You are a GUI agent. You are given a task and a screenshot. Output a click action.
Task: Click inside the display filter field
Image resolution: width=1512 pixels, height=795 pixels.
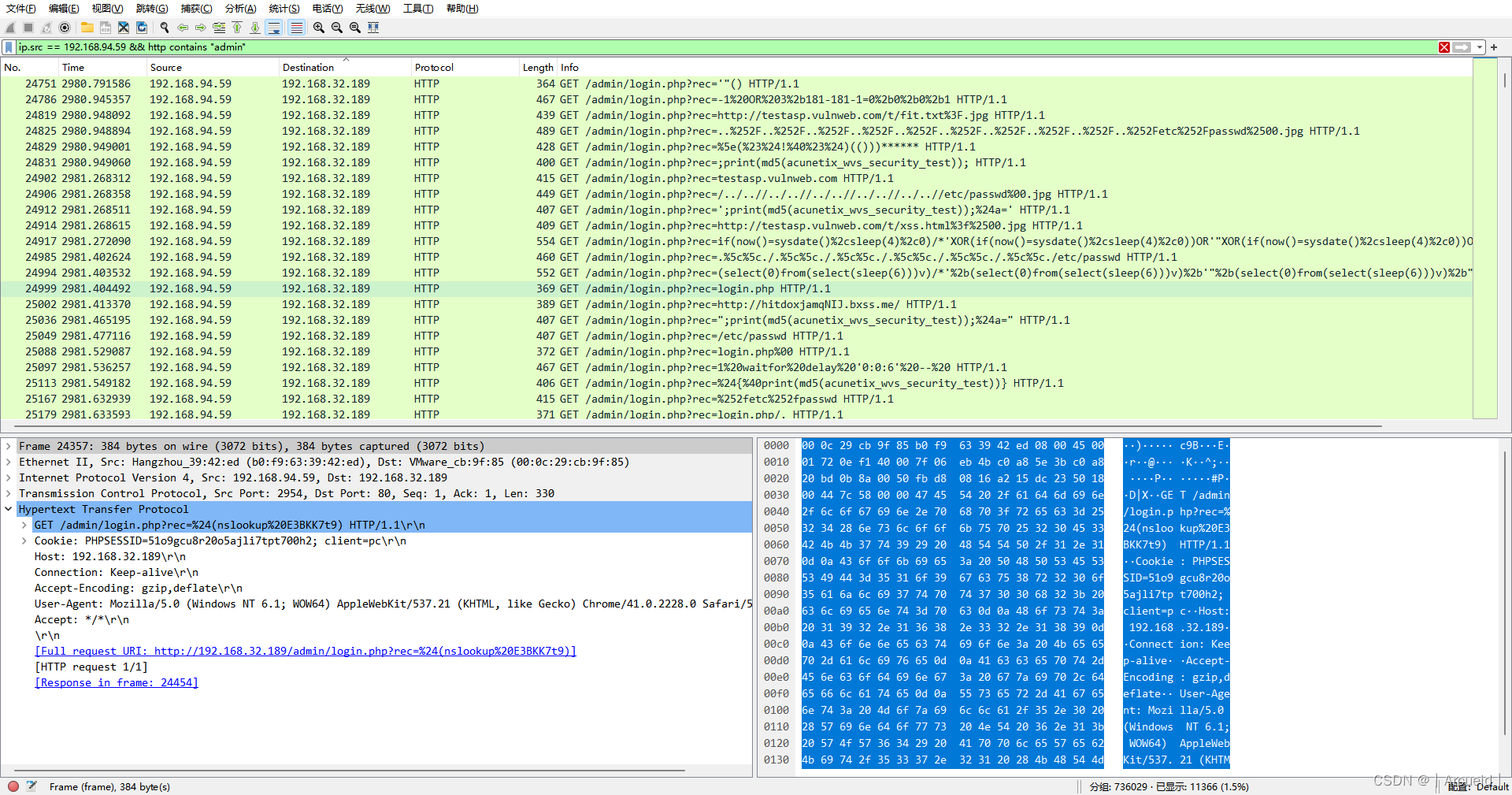724,47
